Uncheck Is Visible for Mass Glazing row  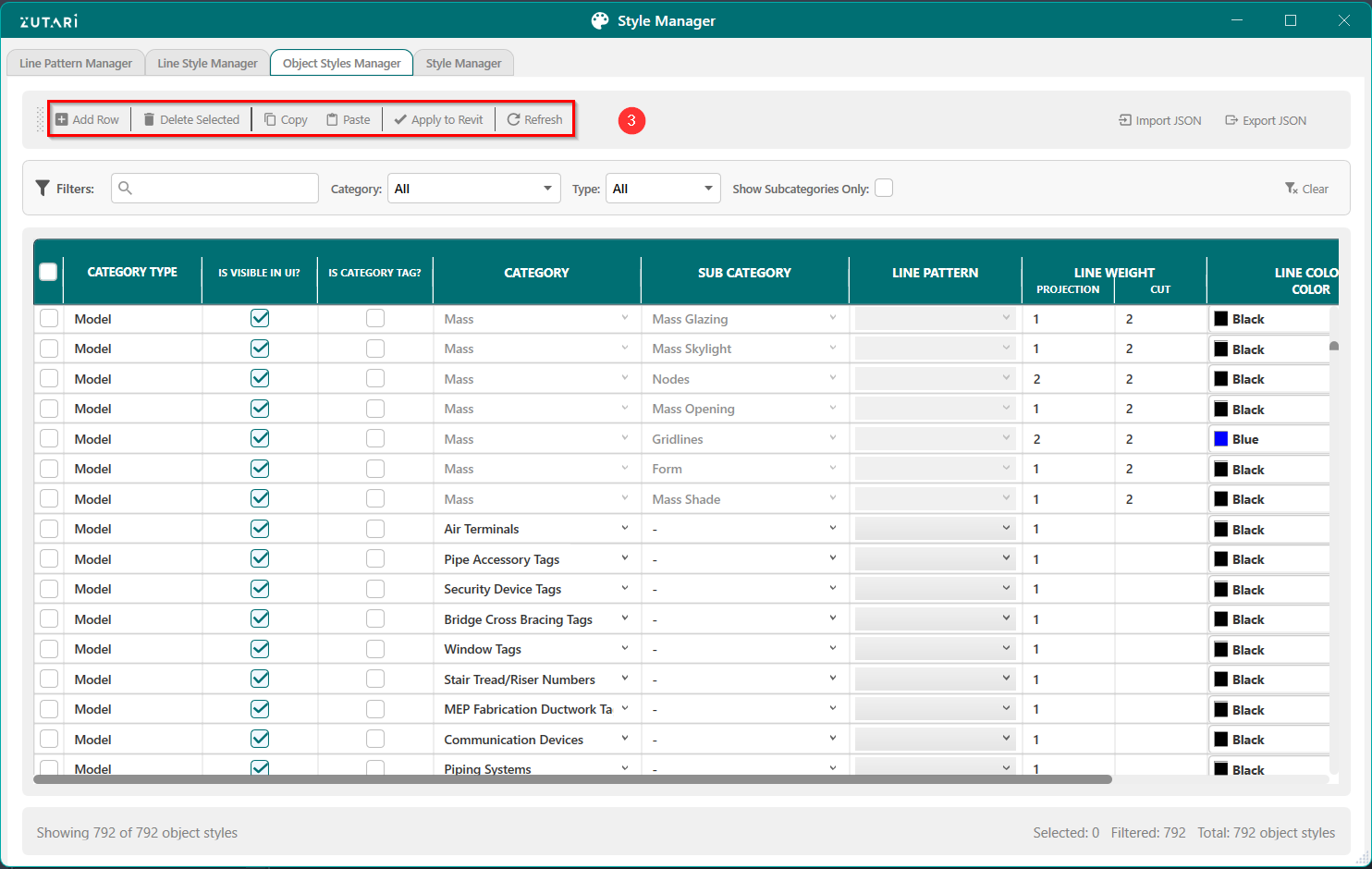(x=260, y=318)
